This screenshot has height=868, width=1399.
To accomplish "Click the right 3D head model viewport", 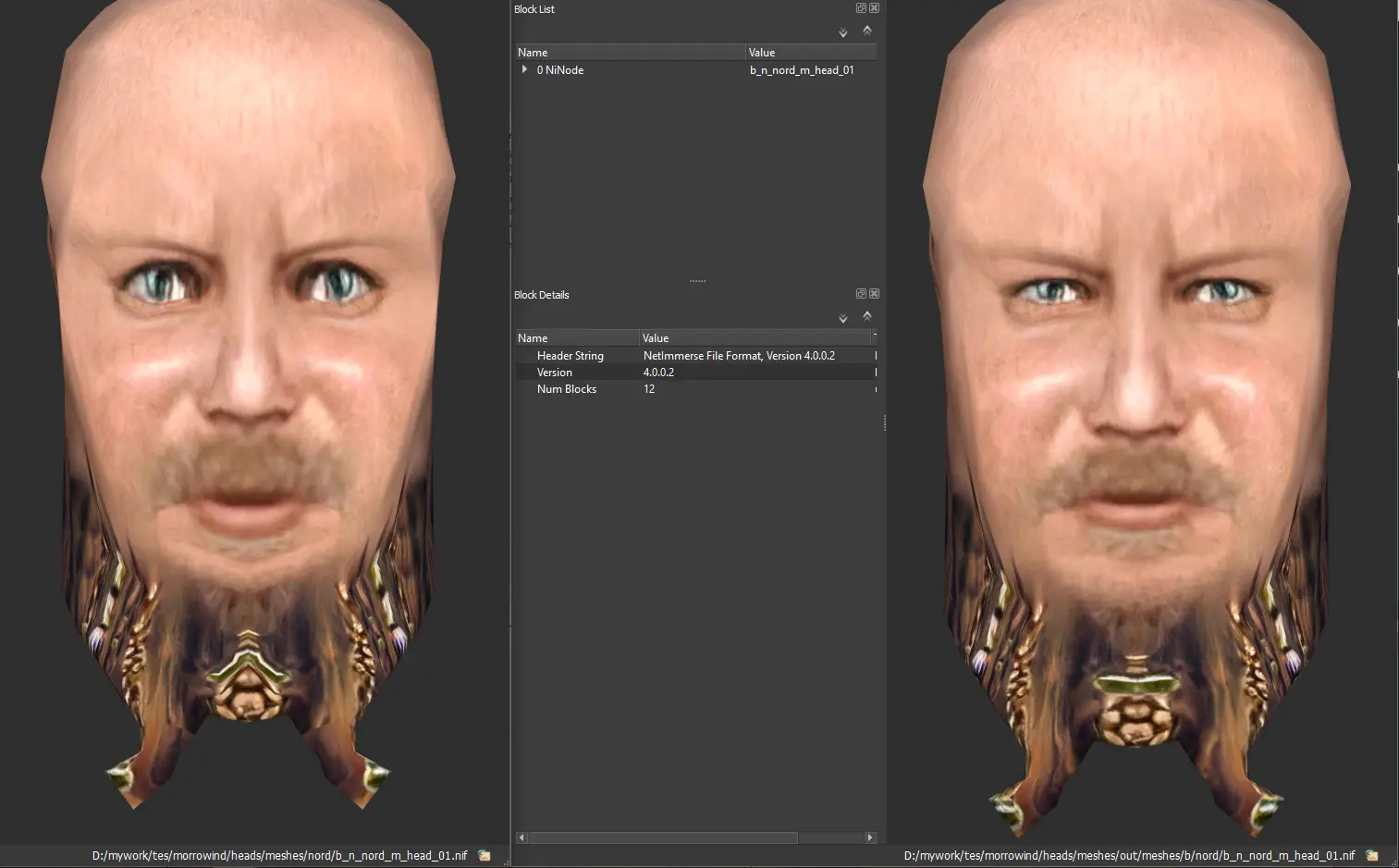I will pos(1143,422).
